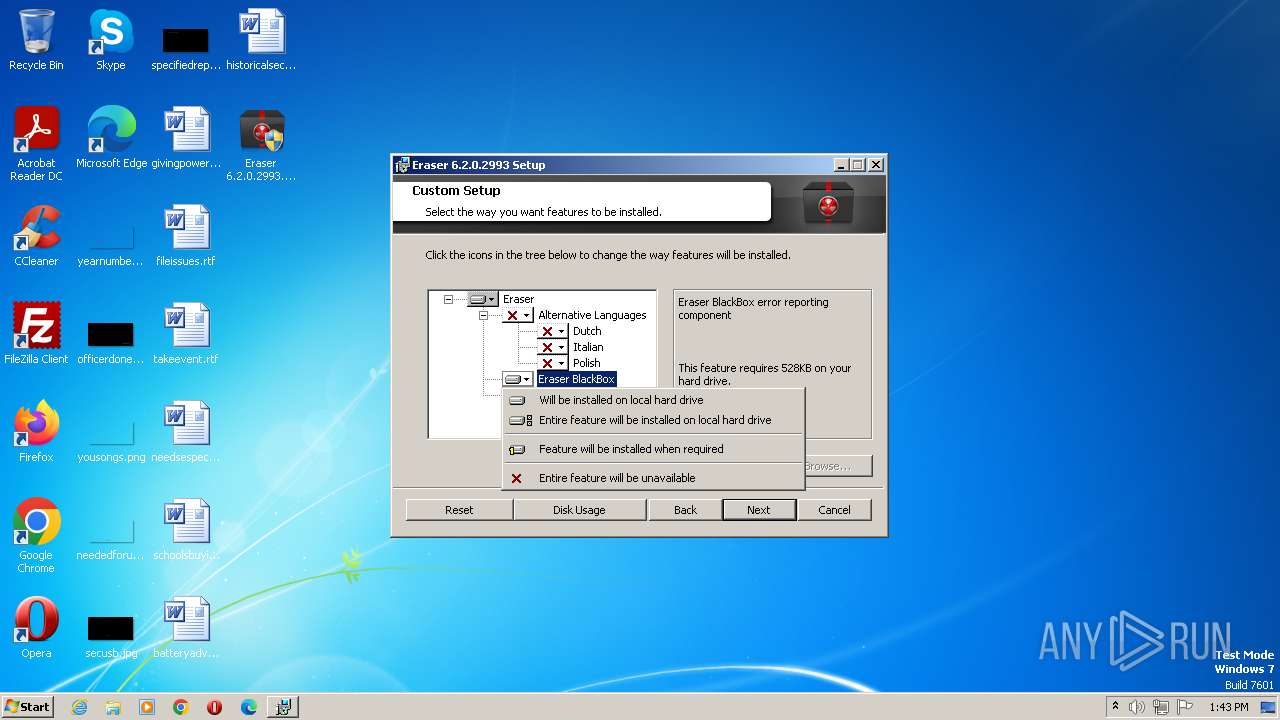Show hidden system tray icons
The image size is (1280, 720).
(x=1116, y=707)
